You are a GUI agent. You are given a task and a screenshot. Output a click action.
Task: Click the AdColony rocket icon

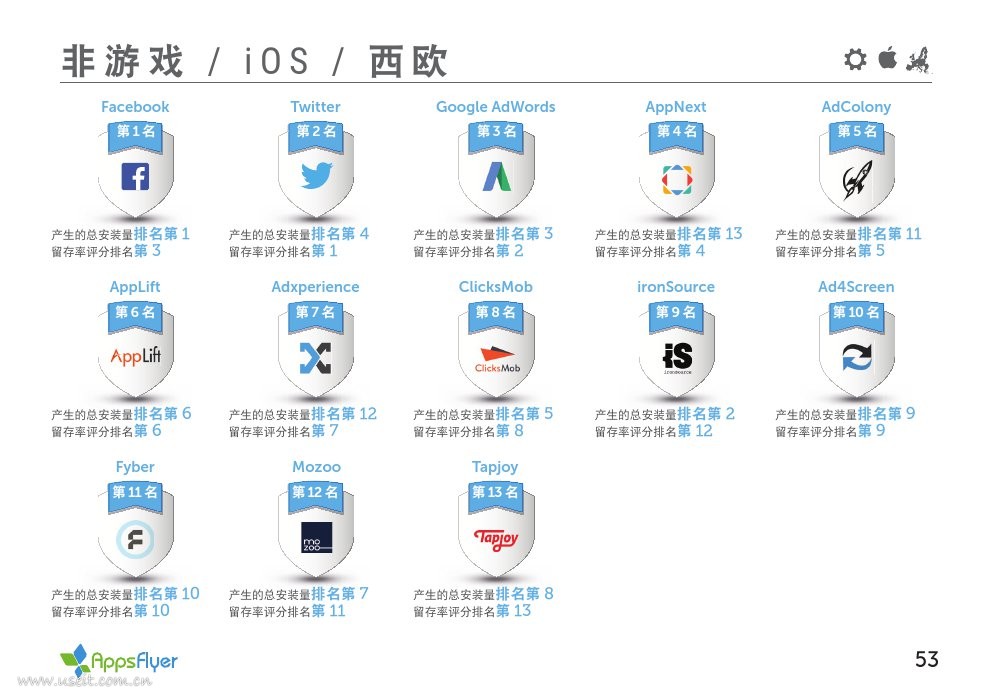point(857,179)
